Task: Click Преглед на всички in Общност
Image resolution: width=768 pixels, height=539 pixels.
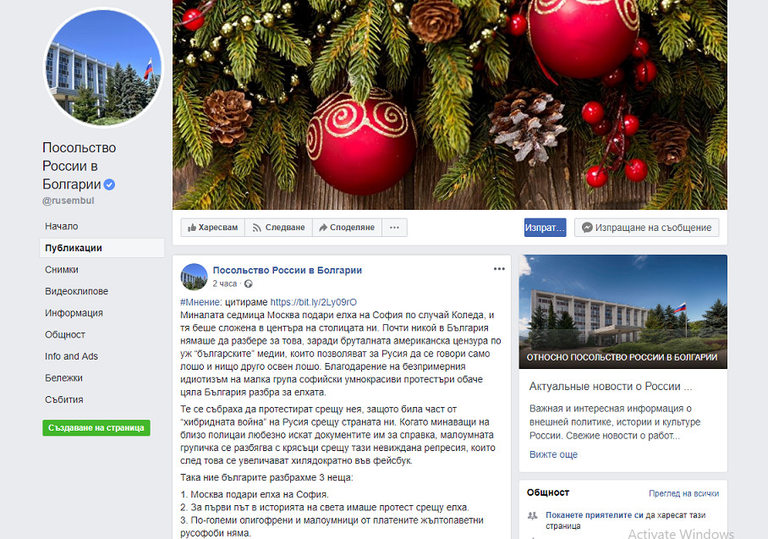Action: [x=684, y=493]
